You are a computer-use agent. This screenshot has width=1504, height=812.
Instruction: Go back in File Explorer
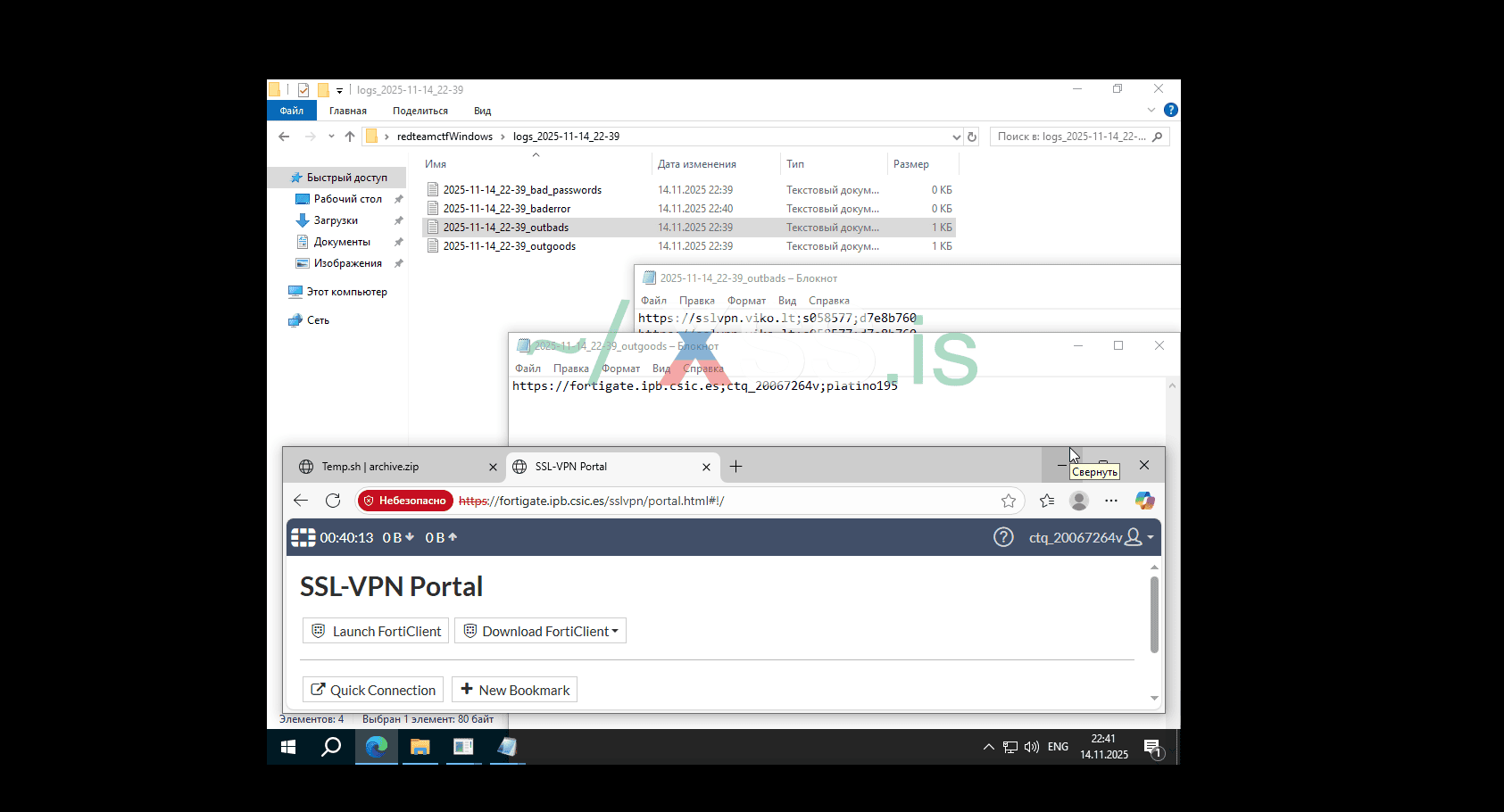click(x=284, y=137)
